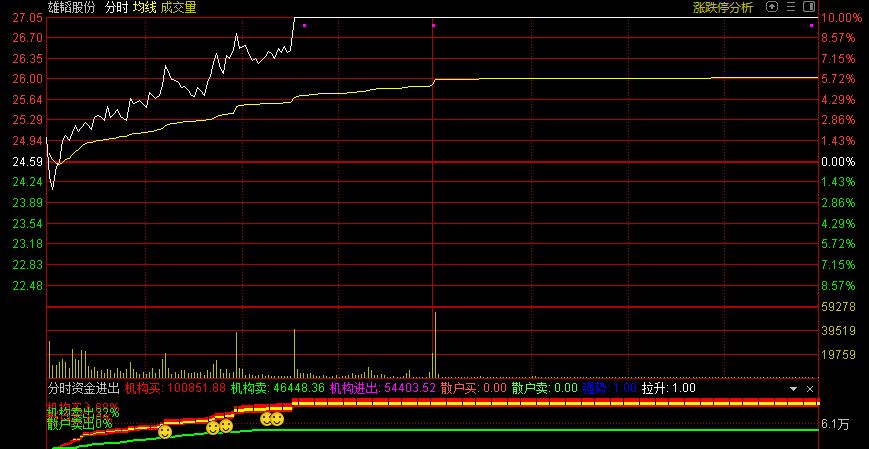Click the 分时资金进出 indicator title
The width and height of the screenshot is (869, 449).
pos(83,388)
